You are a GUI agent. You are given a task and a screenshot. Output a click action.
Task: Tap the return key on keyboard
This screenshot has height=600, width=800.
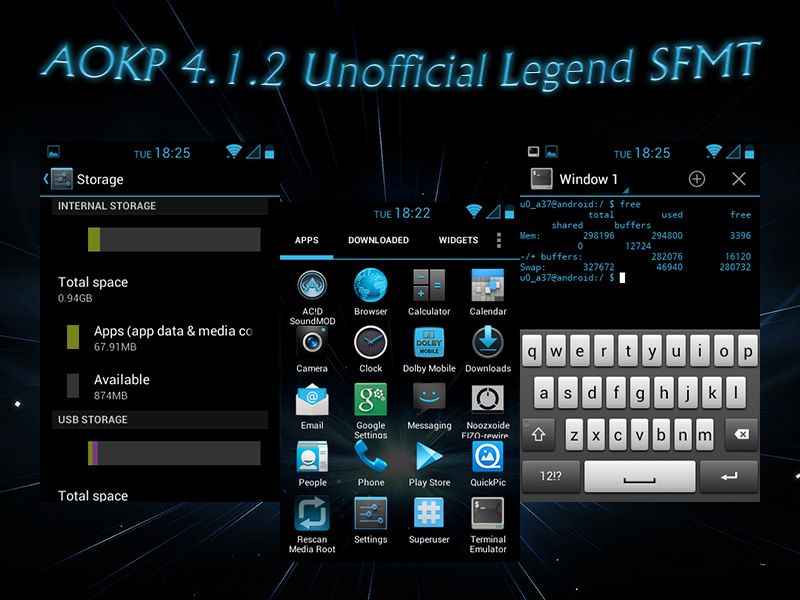[x=729, y=477]
